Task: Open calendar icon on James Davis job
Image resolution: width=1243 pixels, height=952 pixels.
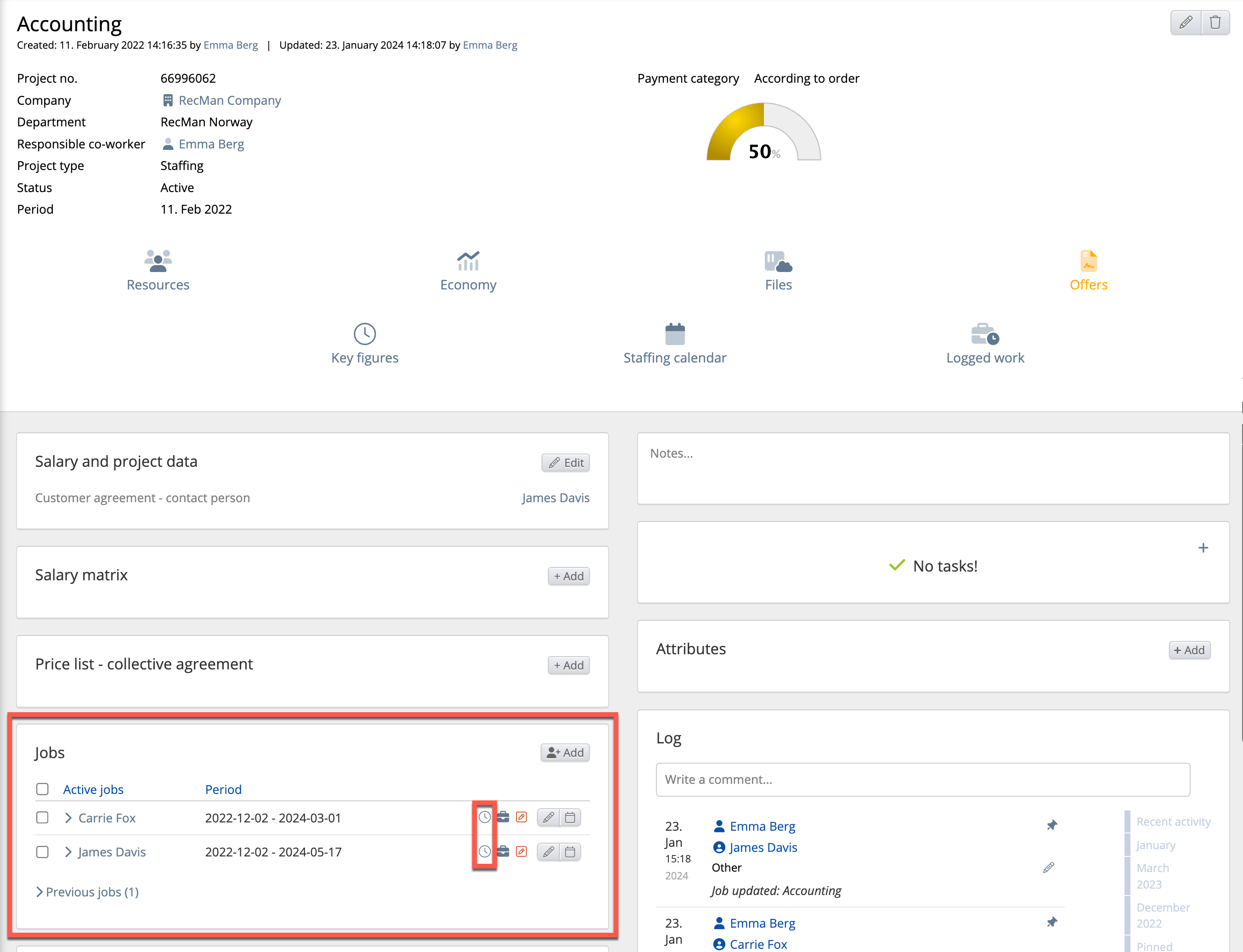Action: click(x=571, y=852)
